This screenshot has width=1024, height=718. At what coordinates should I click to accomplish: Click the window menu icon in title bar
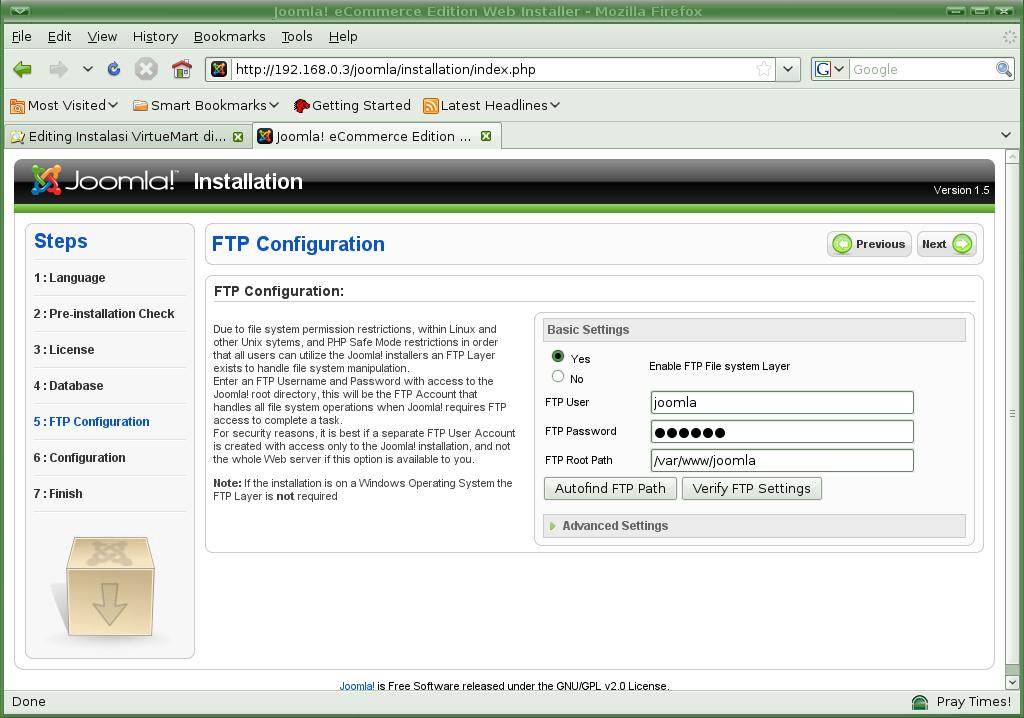[x=19, y=10]
